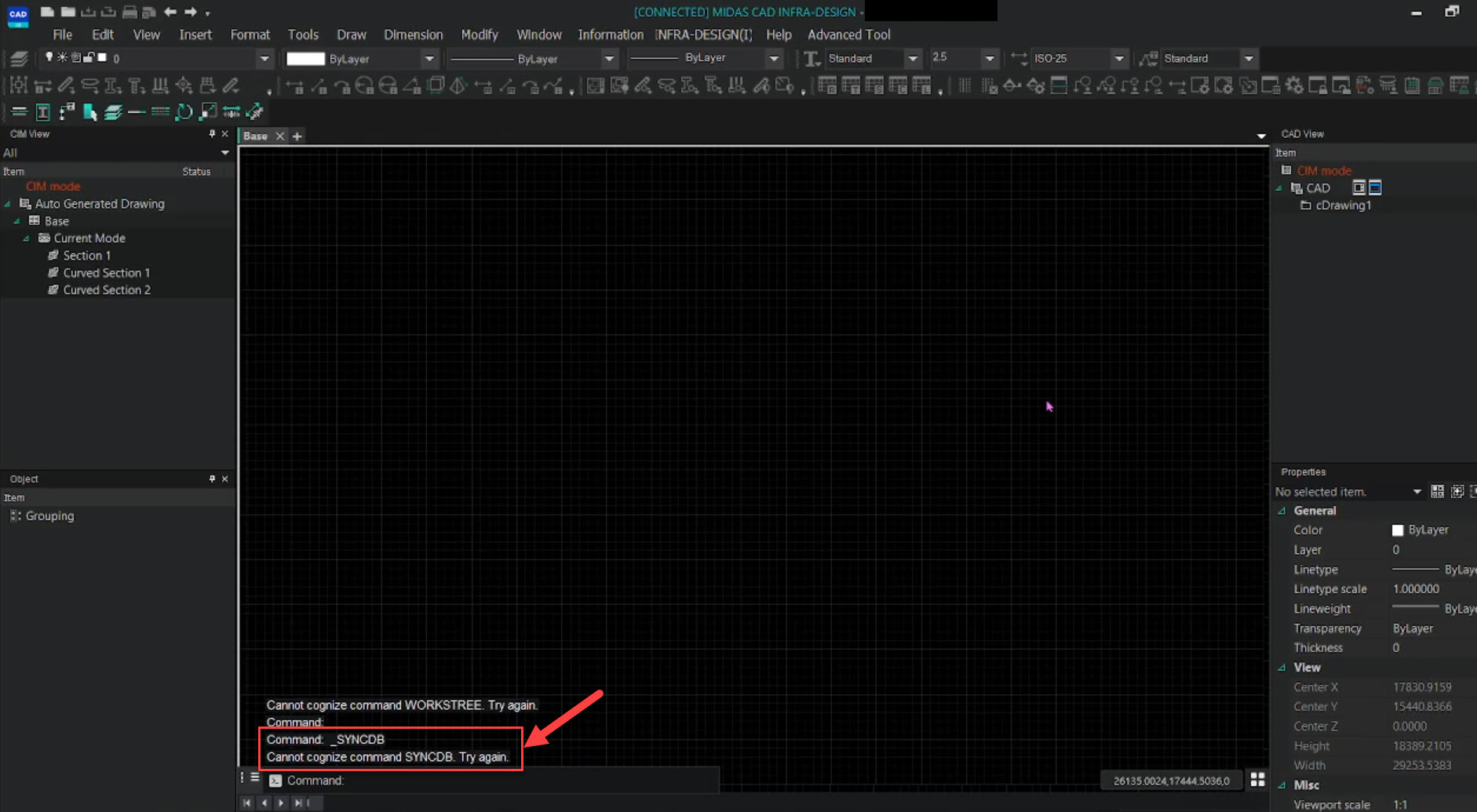The image size is (1477, 812).
Task: Open the lineweight ByLayer dropdown
Action: tap(774, 58)
